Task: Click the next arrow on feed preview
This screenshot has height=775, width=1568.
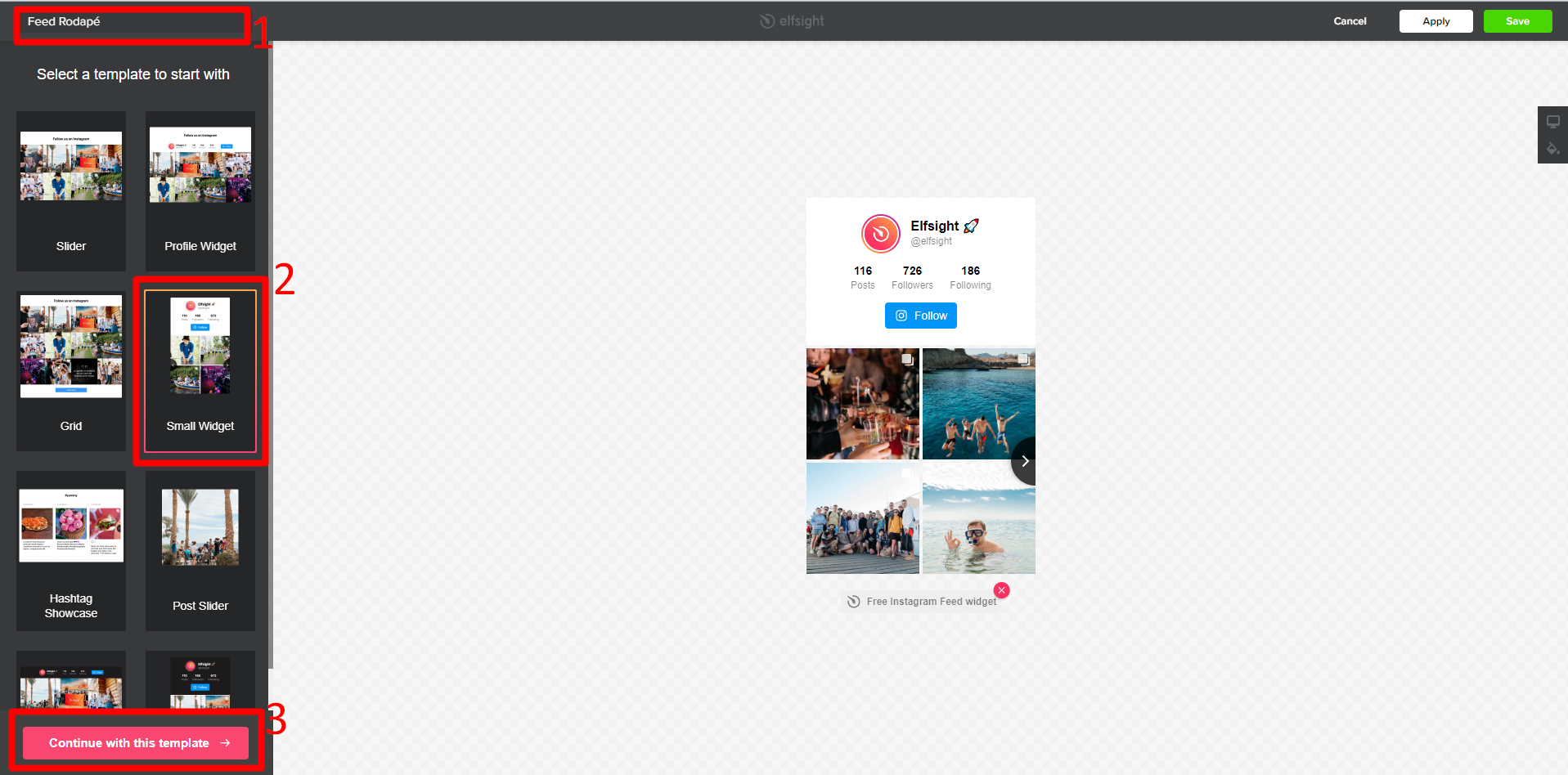Action: 1024,461
